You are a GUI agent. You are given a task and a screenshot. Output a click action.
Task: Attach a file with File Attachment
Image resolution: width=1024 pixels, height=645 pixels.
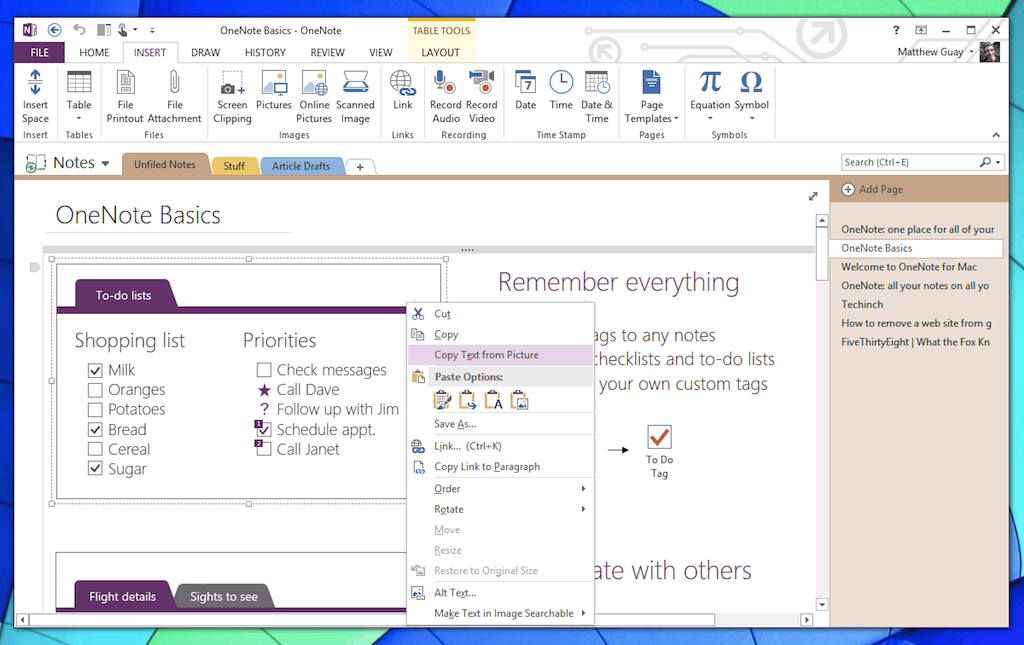pos(174,96)
